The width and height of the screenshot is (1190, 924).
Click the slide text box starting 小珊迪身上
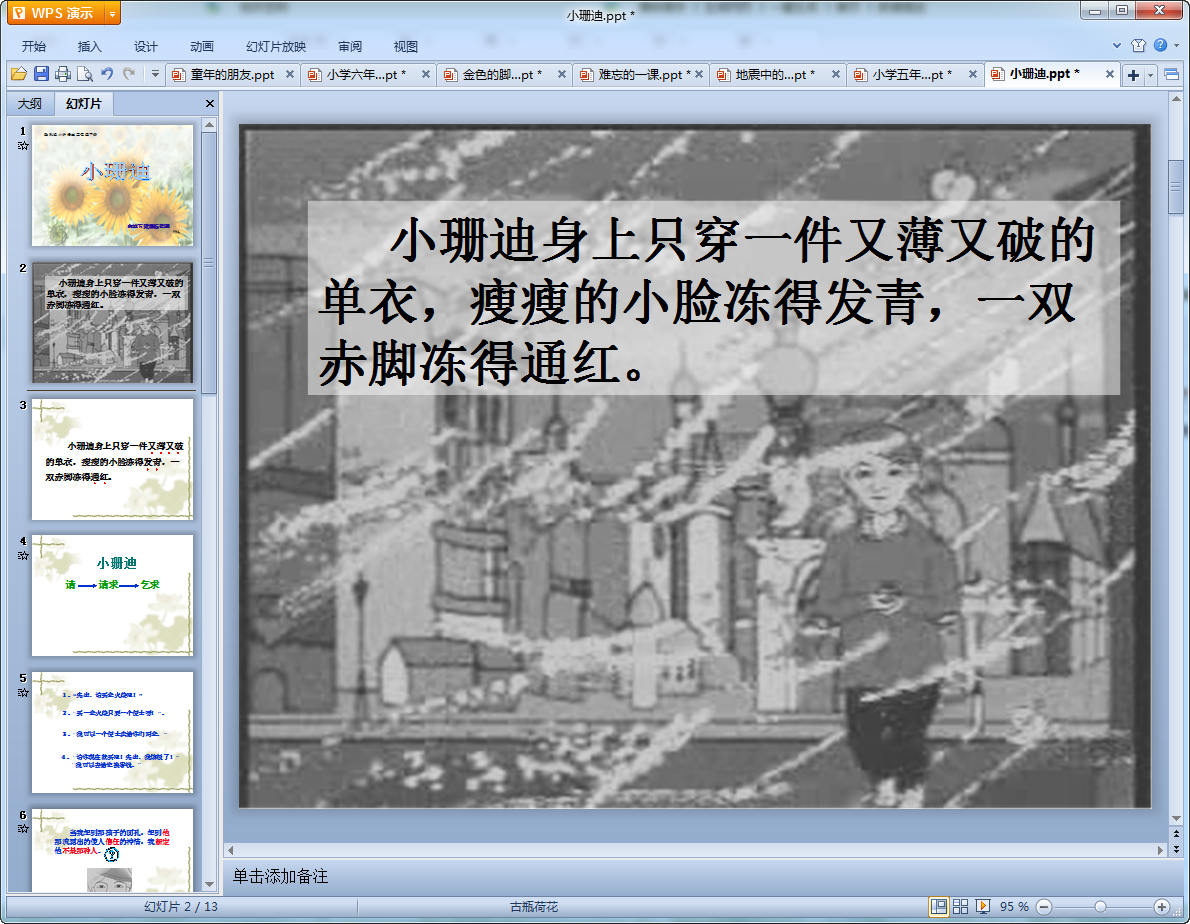(x=713, y=298)
